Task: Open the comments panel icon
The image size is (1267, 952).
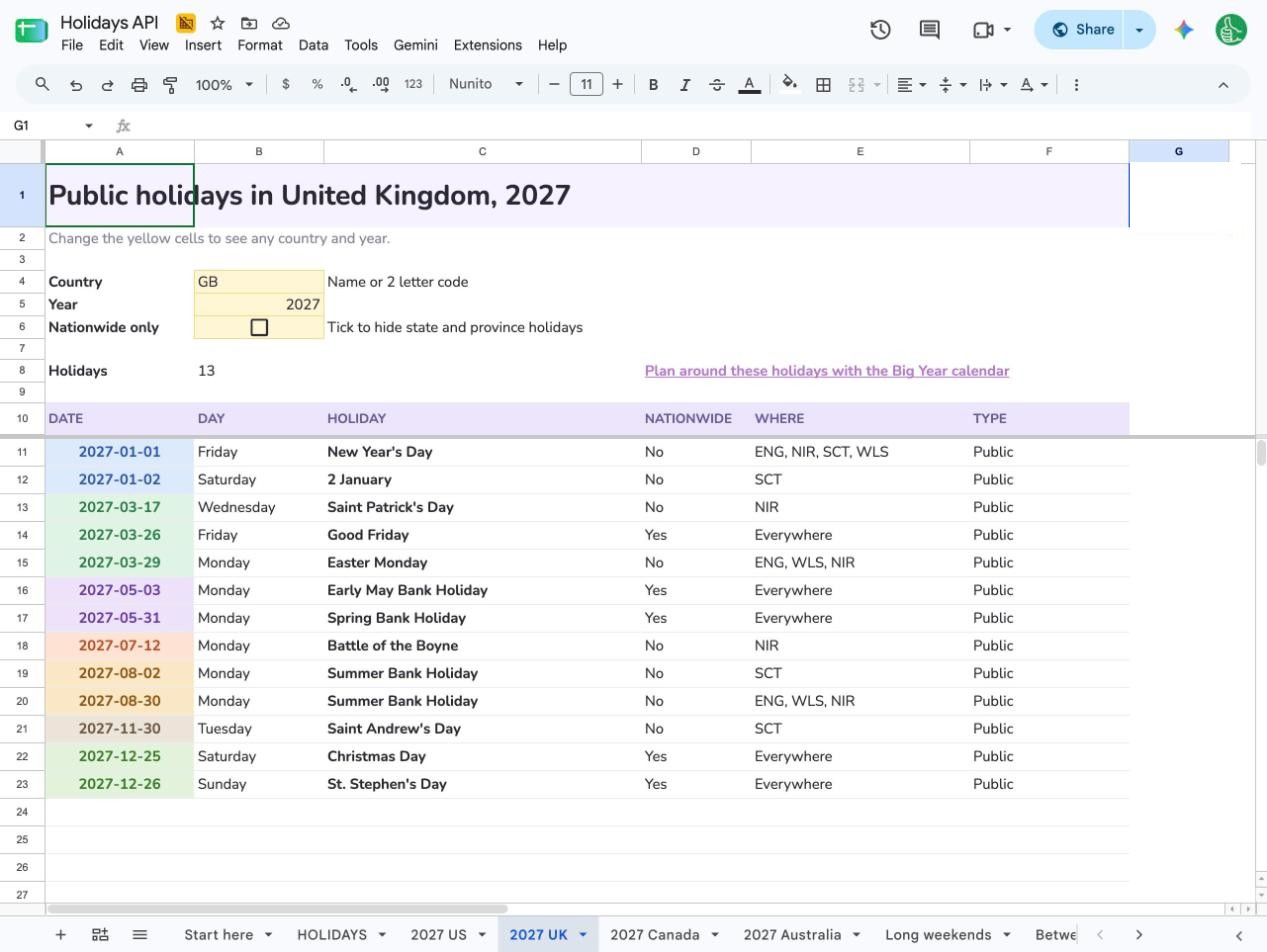Action: tap(930, 30)
